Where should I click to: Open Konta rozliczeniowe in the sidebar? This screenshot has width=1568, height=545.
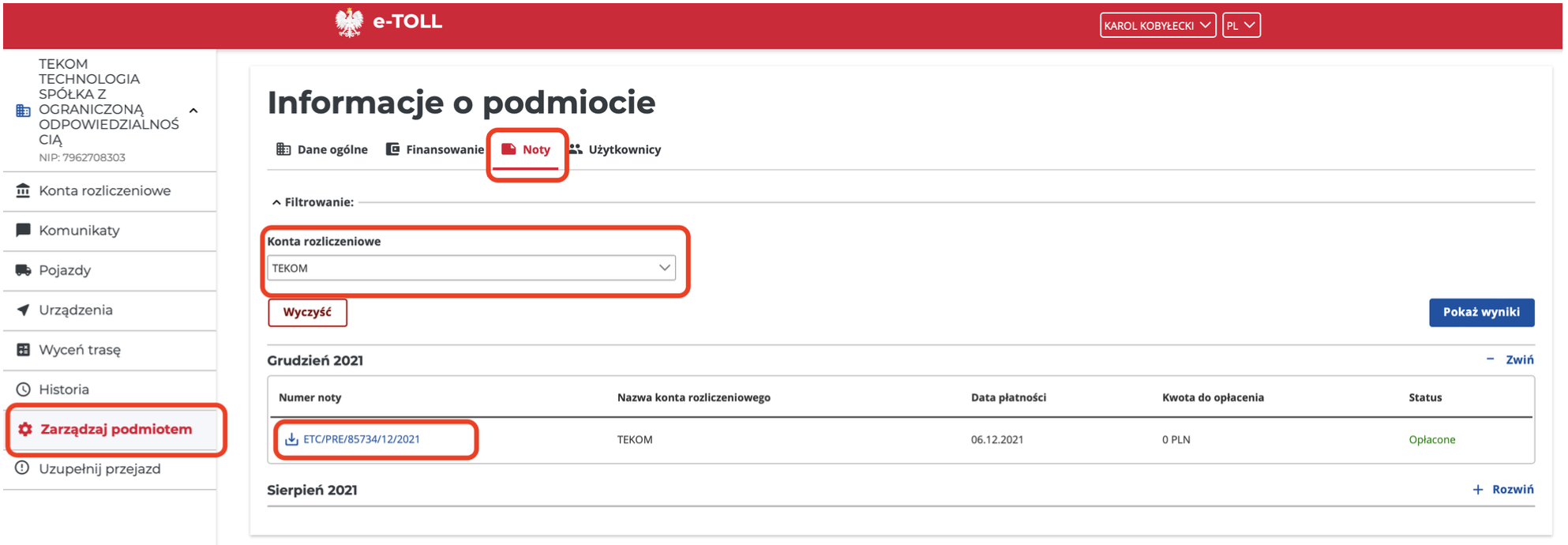tap(110, 190)
